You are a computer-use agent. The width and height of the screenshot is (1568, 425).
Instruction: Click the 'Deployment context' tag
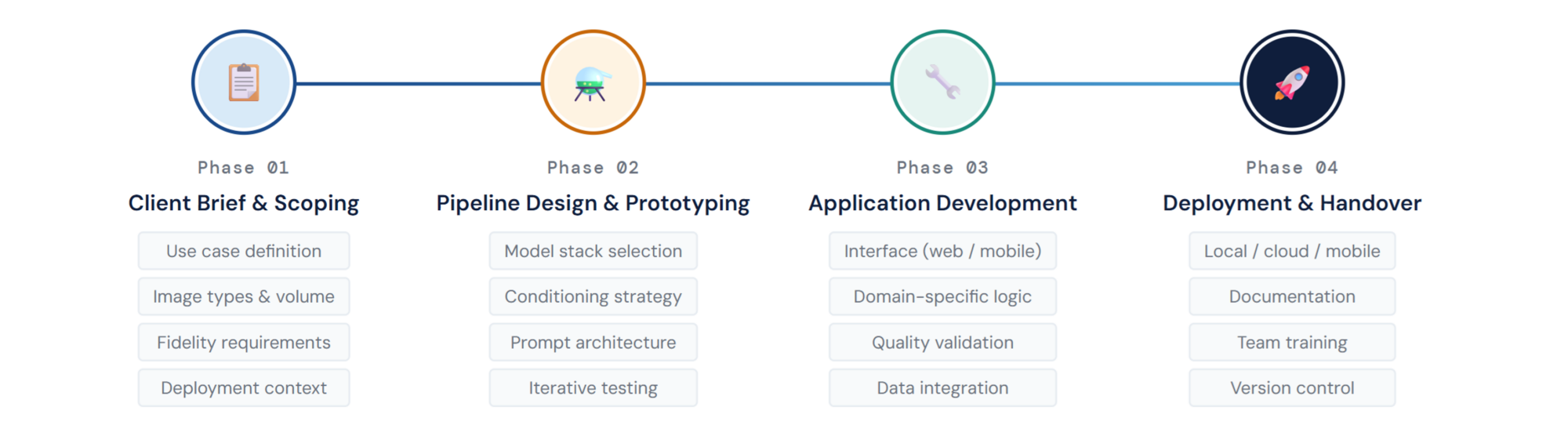244,388
